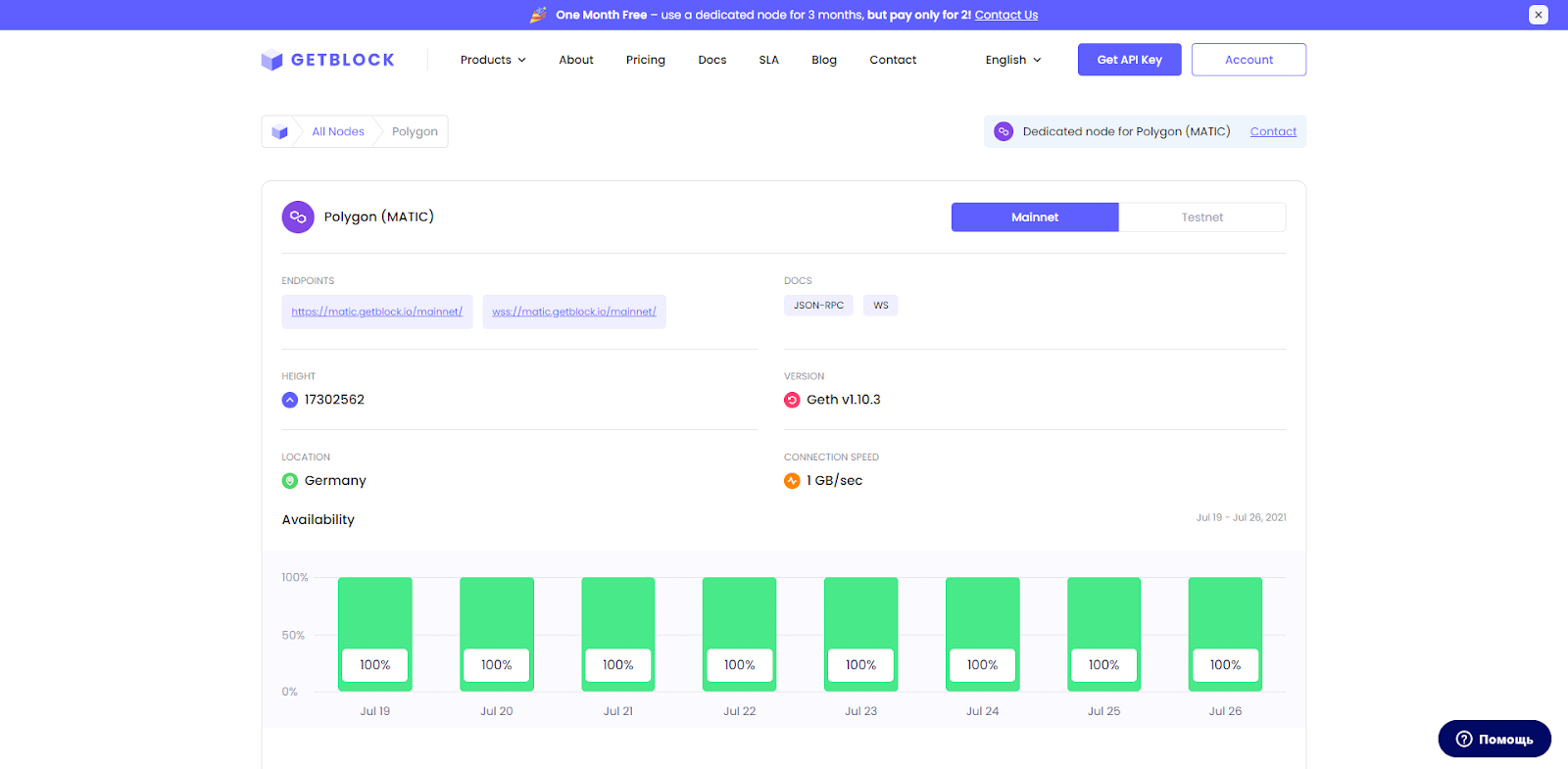Click the party popper icon in banner
The image size is (1568, 769).
538,15
